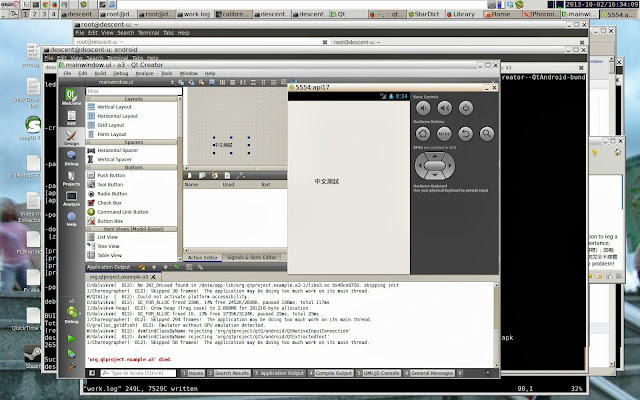Tap the emulator Search button
This screenshot has width=640, height=400.
tap(487, 133)
